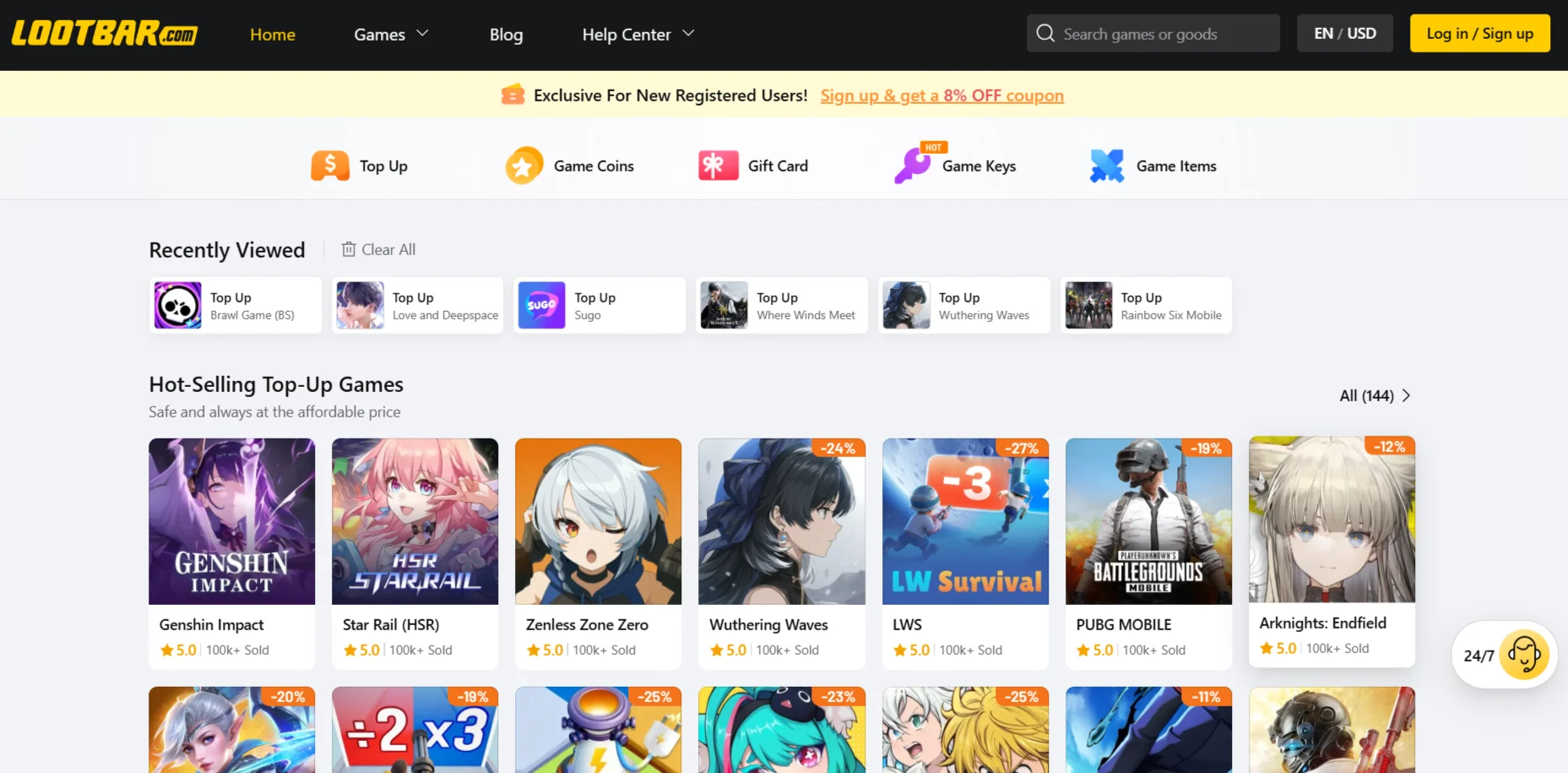This screenshot has height=773, width=1568.
Task: Open the Zenless Zone Zero cover thumbnail
Action: click(x=598, y=521)
